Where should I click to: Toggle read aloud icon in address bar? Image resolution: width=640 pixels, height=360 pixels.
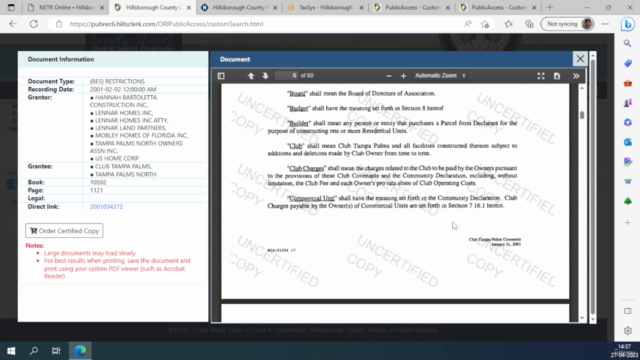[x=468, y=24]
